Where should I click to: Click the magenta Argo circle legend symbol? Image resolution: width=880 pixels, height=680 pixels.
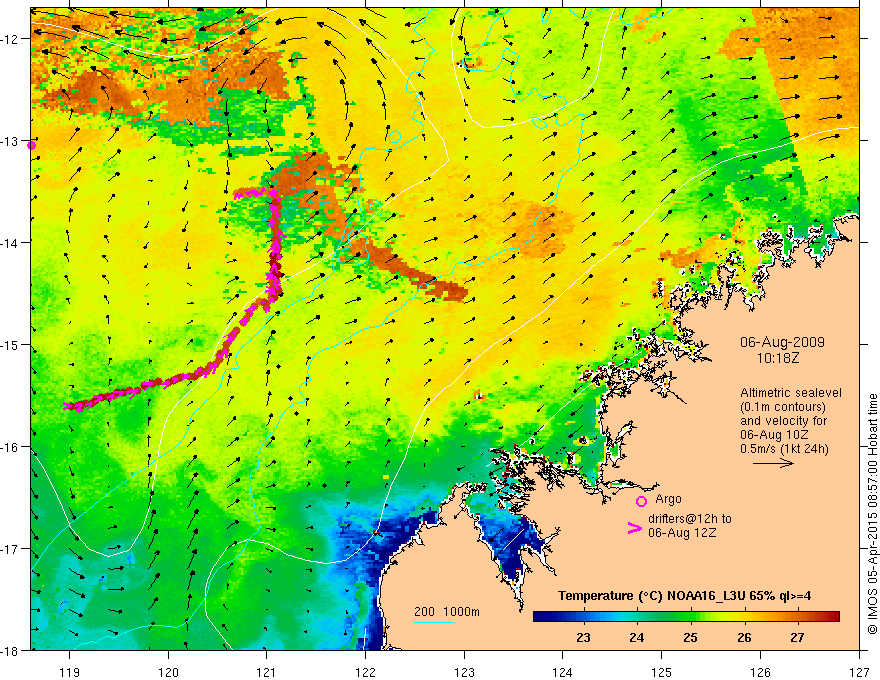(641, 501)
